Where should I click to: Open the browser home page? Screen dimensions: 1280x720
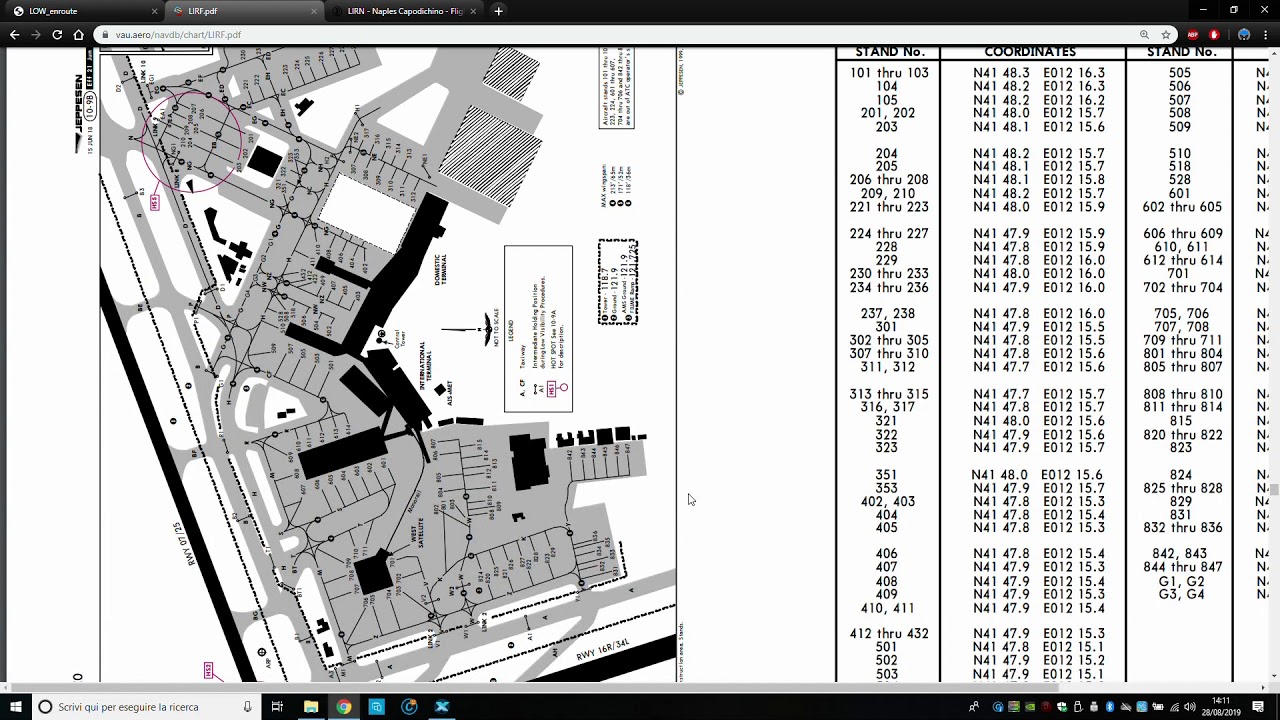79,34
